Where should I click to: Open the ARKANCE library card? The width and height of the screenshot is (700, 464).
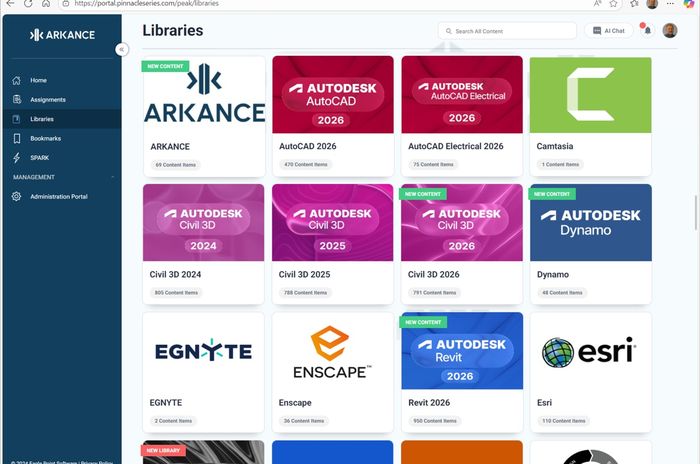(x=204, y=117)
